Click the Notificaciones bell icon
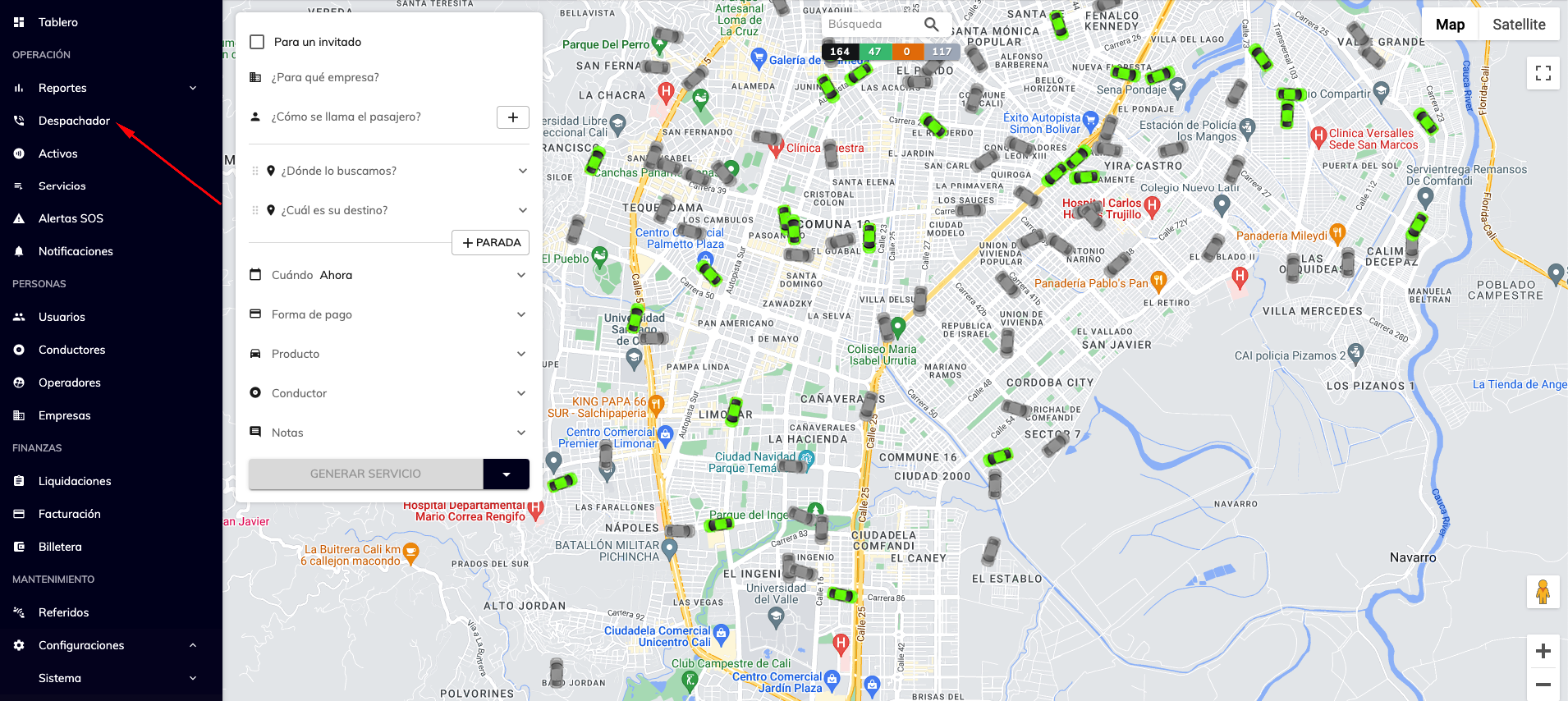 coord(19,251)
